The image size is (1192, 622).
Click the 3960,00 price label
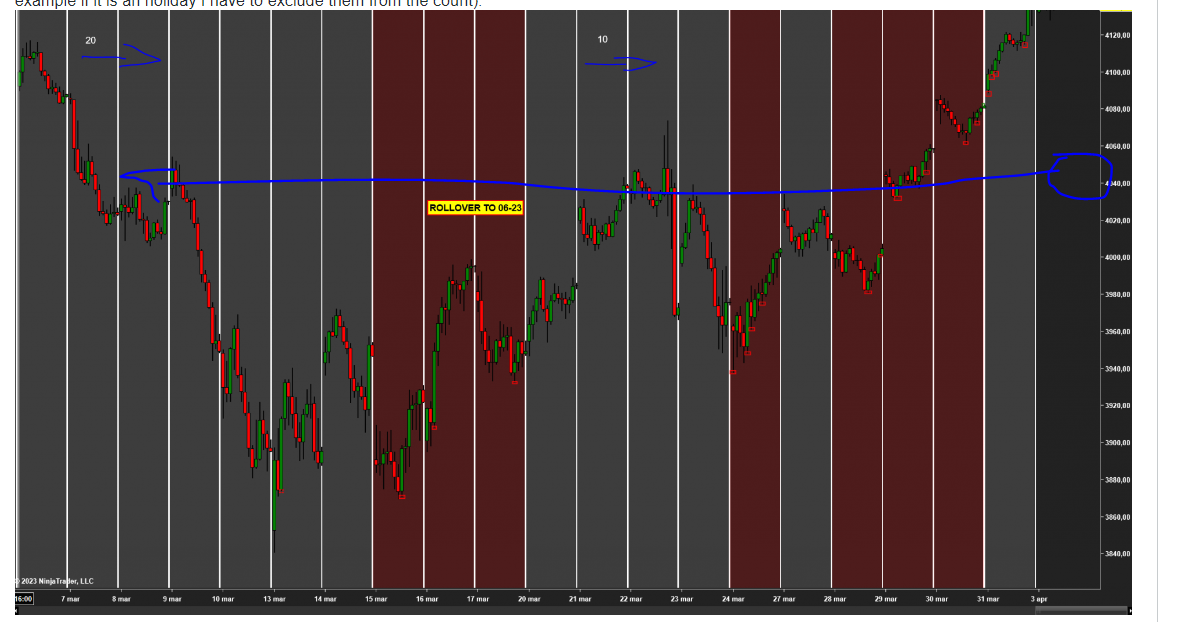click(1118, 332)
